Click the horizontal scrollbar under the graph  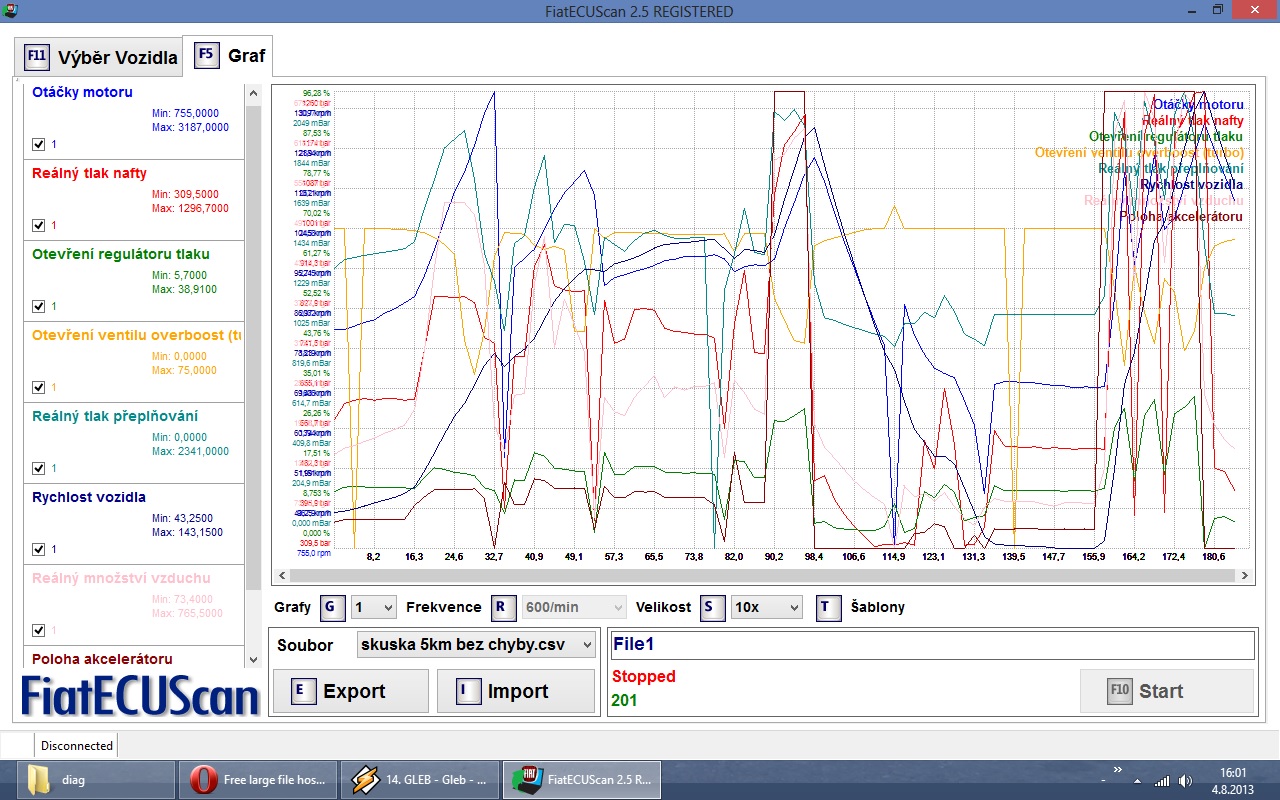click(x=760, y=576)
